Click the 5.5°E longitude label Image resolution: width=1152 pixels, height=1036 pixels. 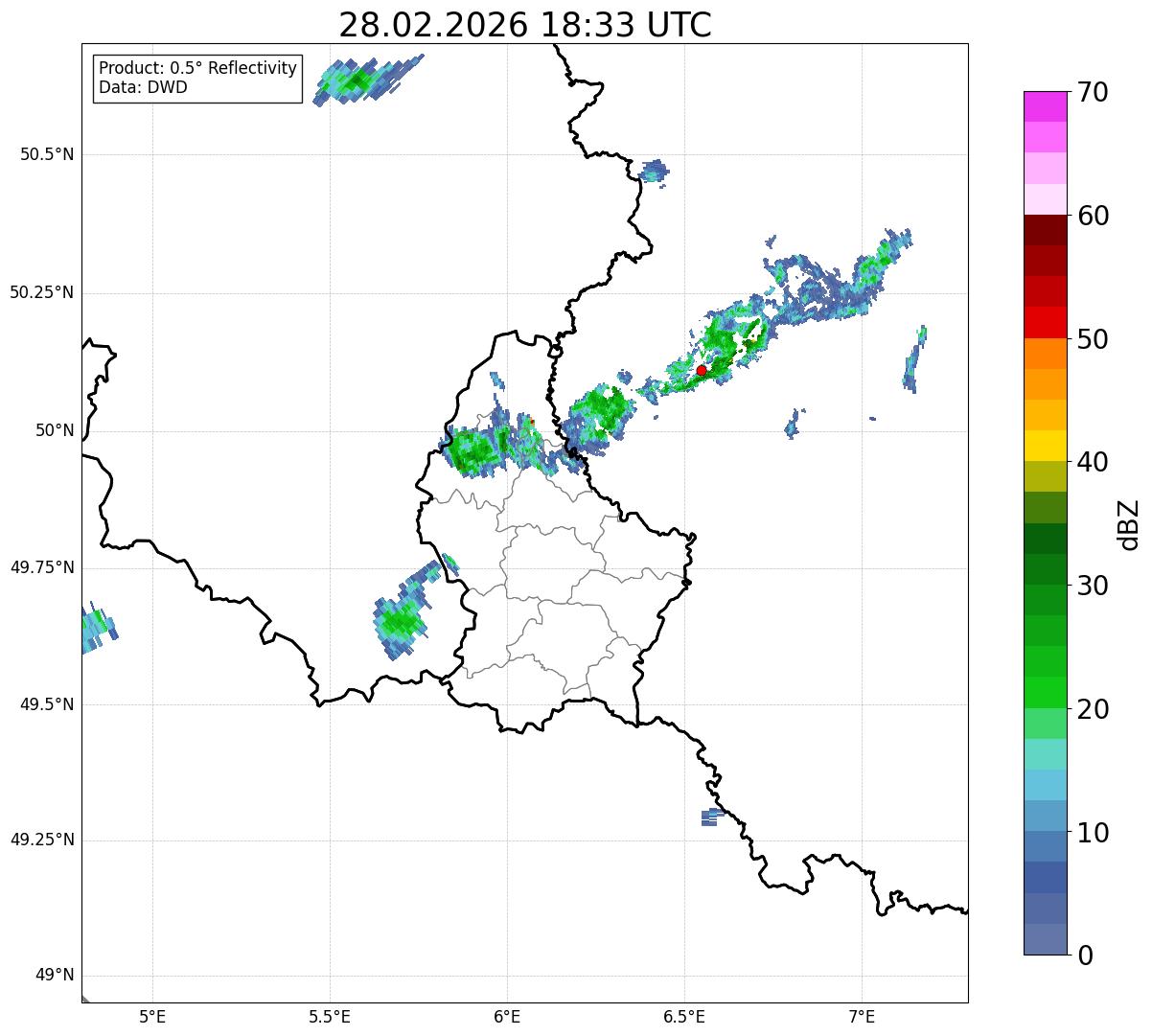pos(330,1016)
